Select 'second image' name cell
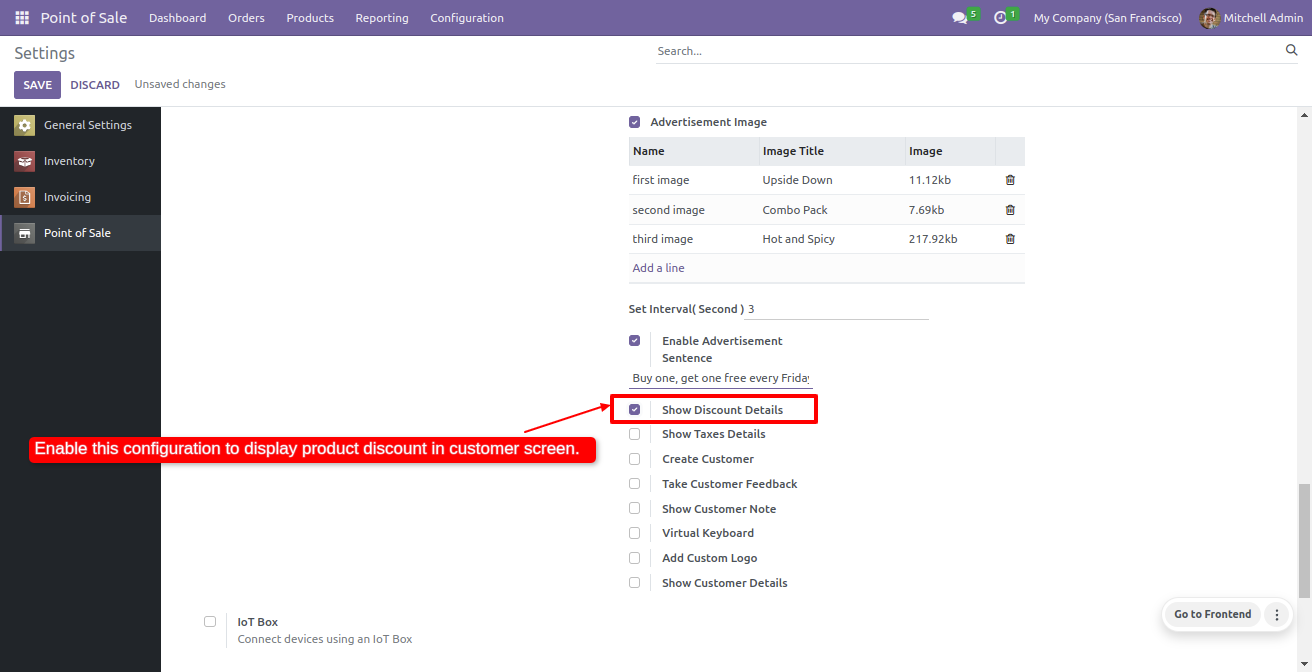Image resolution: width=1312 pixels, height=672 pixels. click(694, 210)
